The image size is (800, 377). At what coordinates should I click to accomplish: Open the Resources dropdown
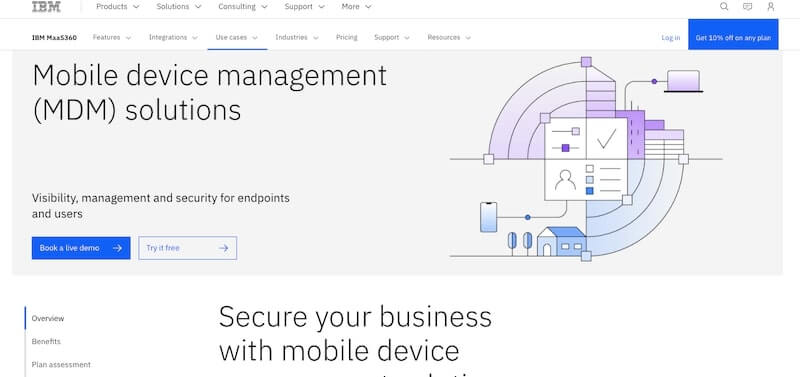449,37
